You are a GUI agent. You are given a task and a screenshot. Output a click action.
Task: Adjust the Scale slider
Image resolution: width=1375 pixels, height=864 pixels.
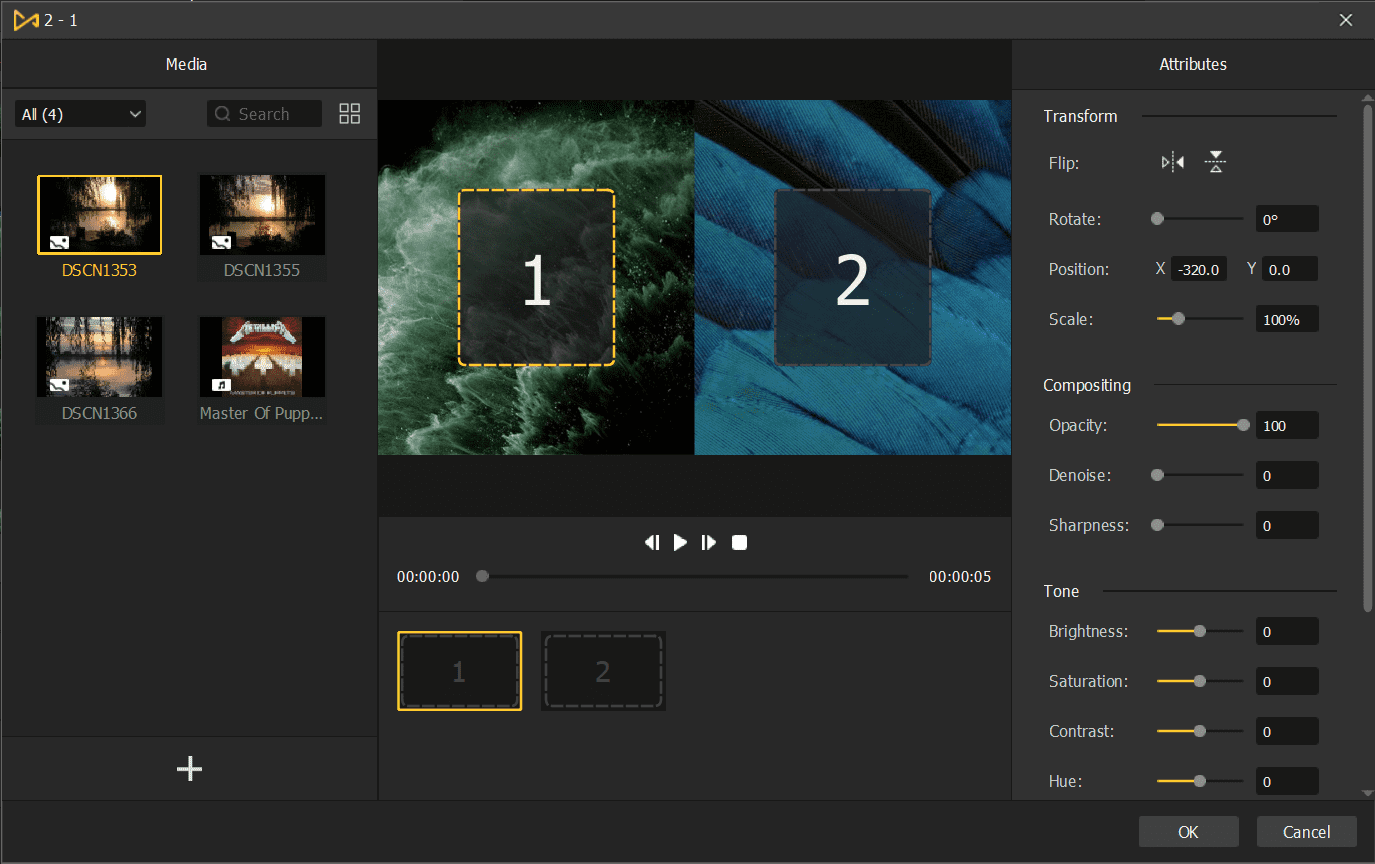click(1200, 319)
